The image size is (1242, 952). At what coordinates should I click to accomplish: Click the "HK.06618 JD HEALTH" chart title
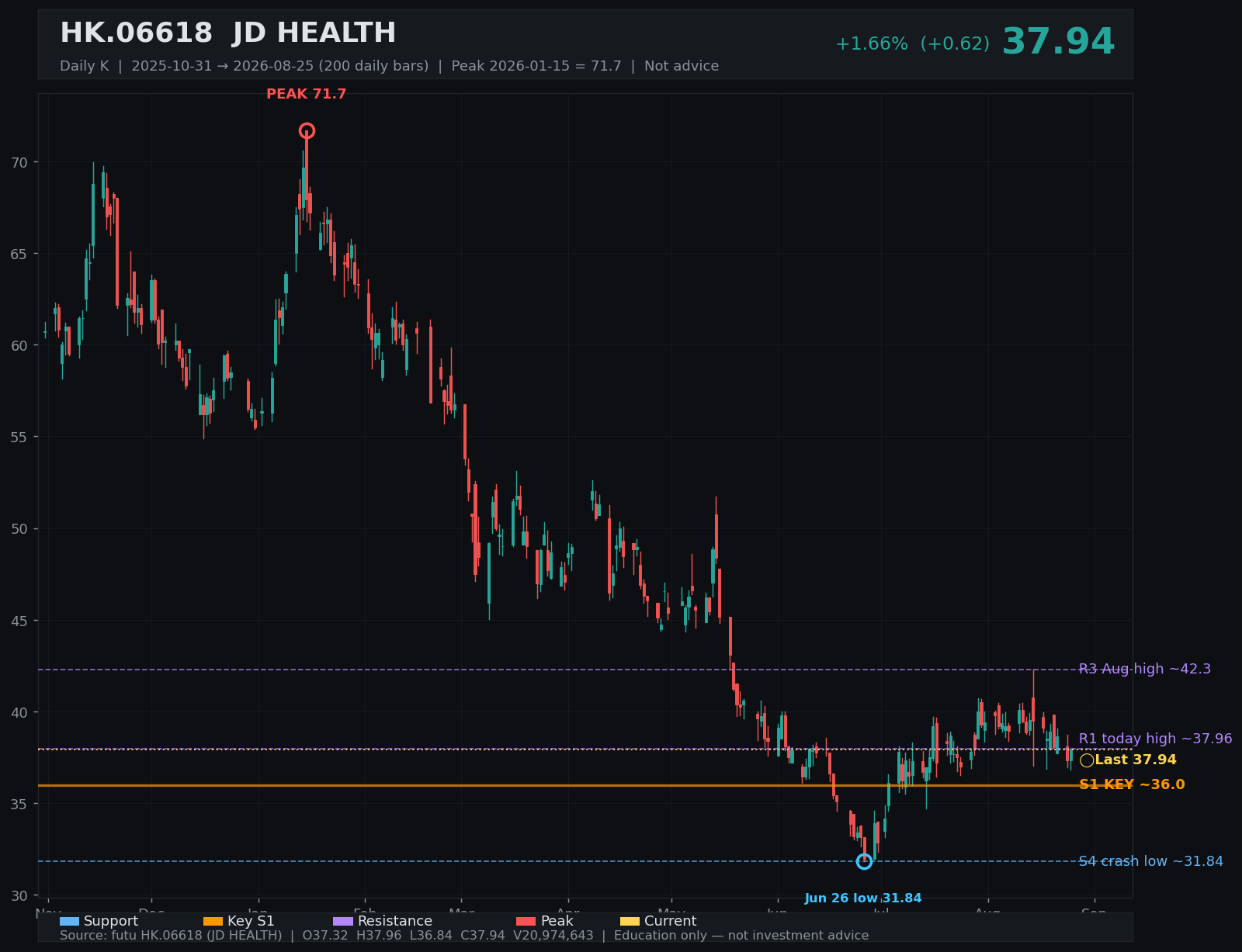[228, 33]
